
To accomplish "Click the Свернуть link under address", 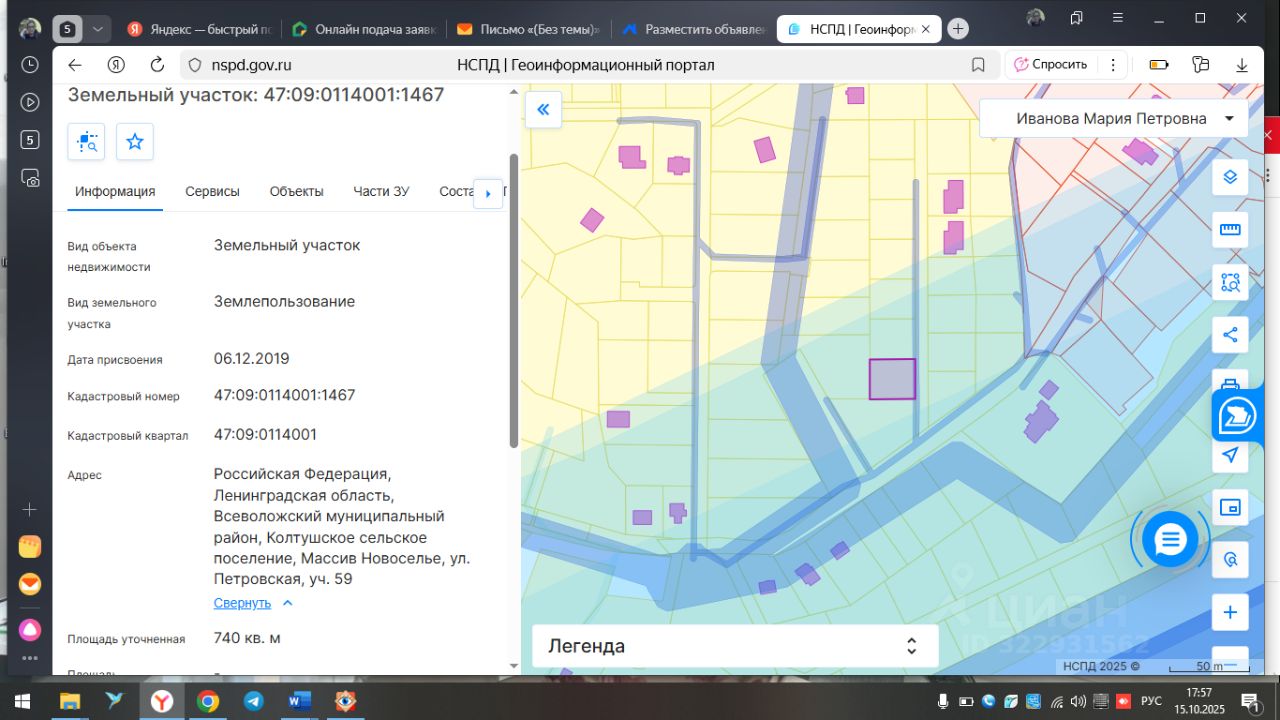I will click(x=242, y=603).
